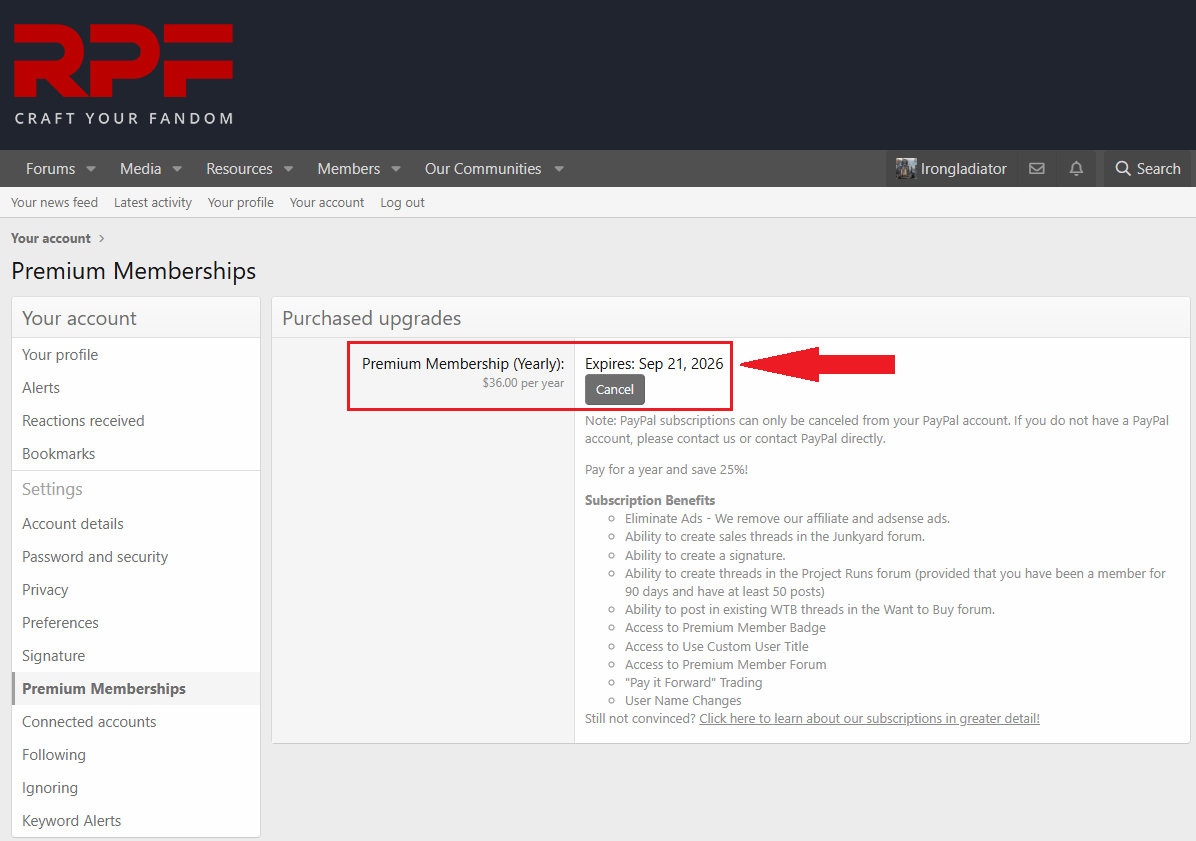Screen dimensions: 1196x841
Task: Click the Search magnifier button
Action: click(x=1147, y=169)
